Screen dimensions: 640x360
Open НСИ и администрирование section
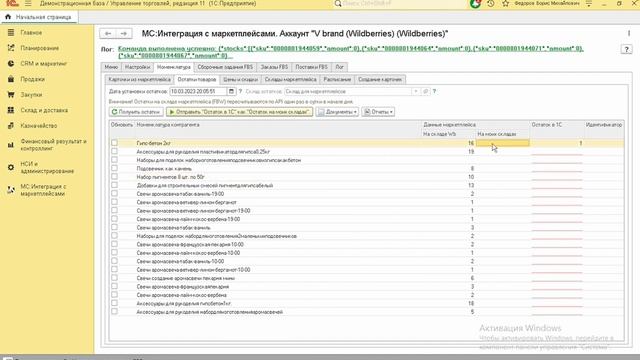(x=47, y=167)
